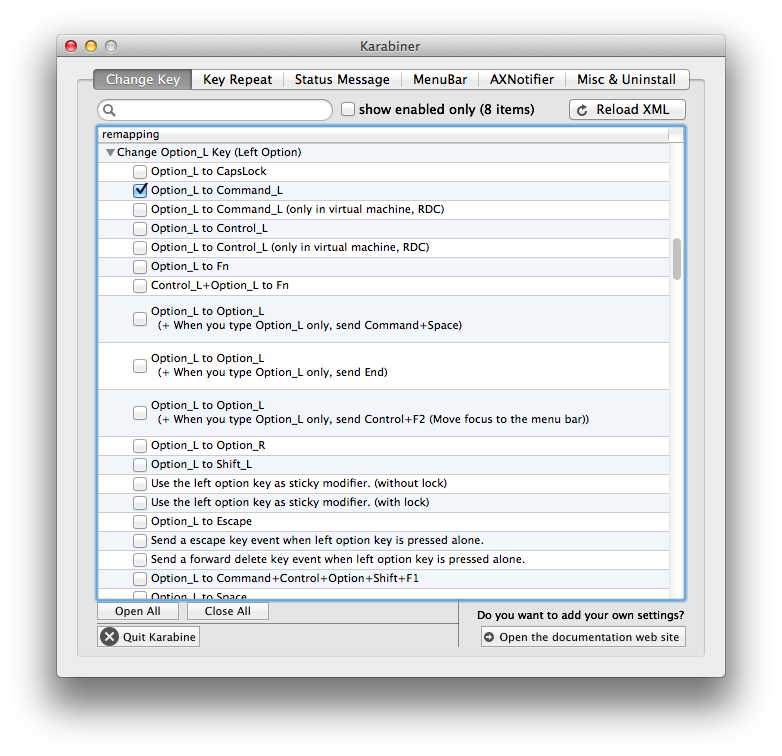Enable left option sticky modifier without lock
The width and height of the screenshot is (782, 756).
(x=140, y=483)
